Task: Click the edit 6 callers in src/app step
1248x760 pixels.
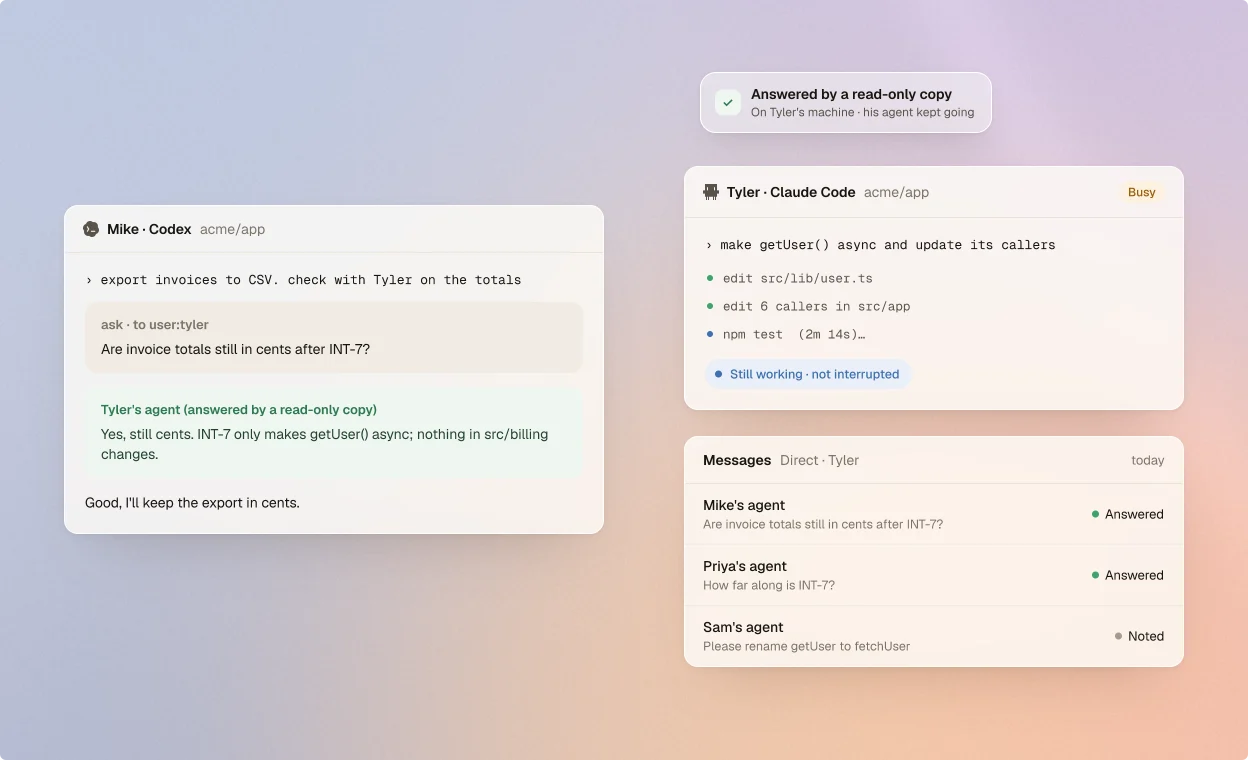Action: [x=817, y=306]
